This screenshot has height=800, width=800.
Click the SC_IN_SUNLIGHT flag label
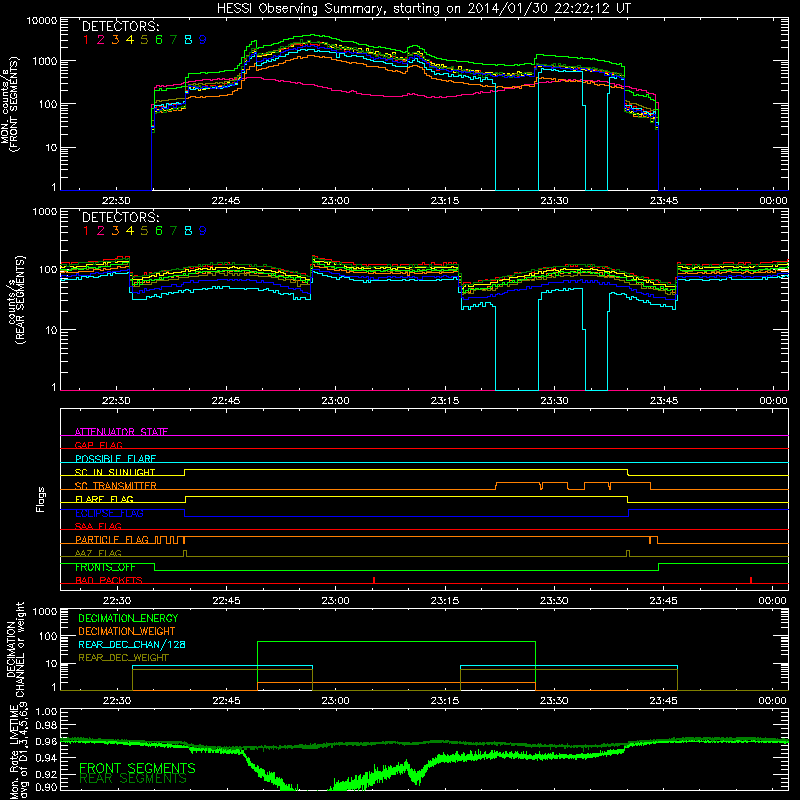pyautogui.click(x=115, y=472)
